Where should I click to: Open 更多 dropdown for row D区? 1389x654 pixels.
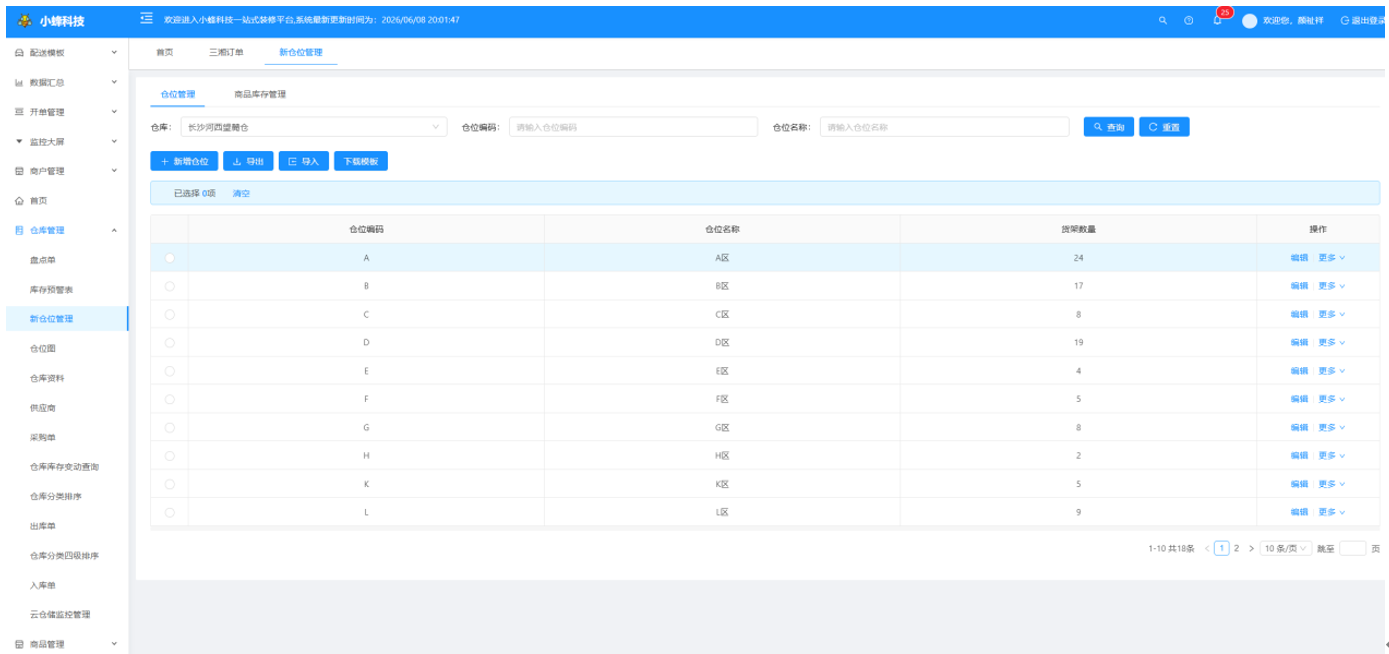pos(1331,343)
